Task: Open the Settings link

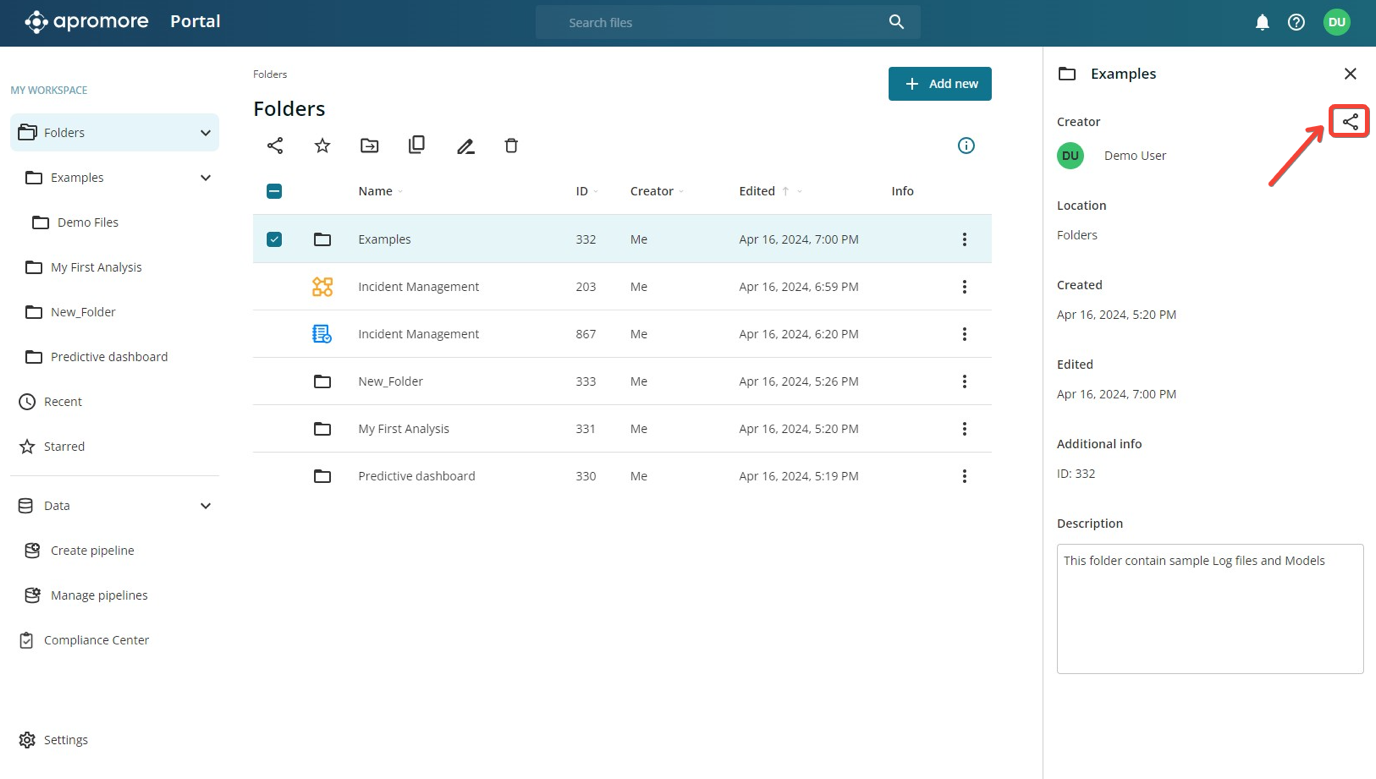Action: click(x=66, y=740)
